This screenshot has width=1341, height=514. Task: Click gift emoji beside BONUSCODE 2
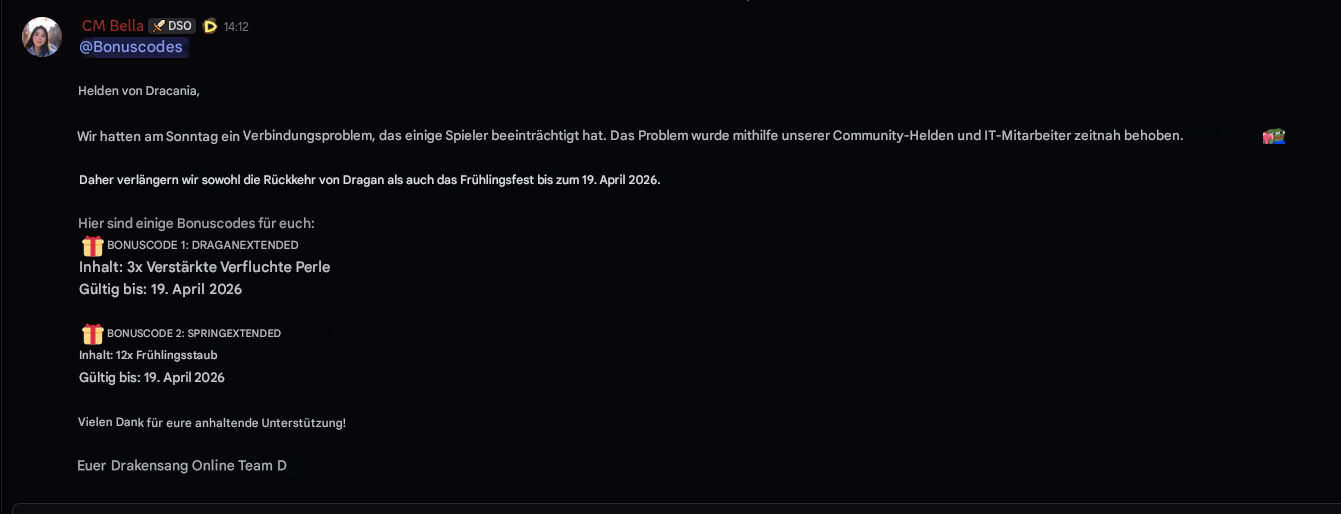pyautogui.click(x=92, y=333)
